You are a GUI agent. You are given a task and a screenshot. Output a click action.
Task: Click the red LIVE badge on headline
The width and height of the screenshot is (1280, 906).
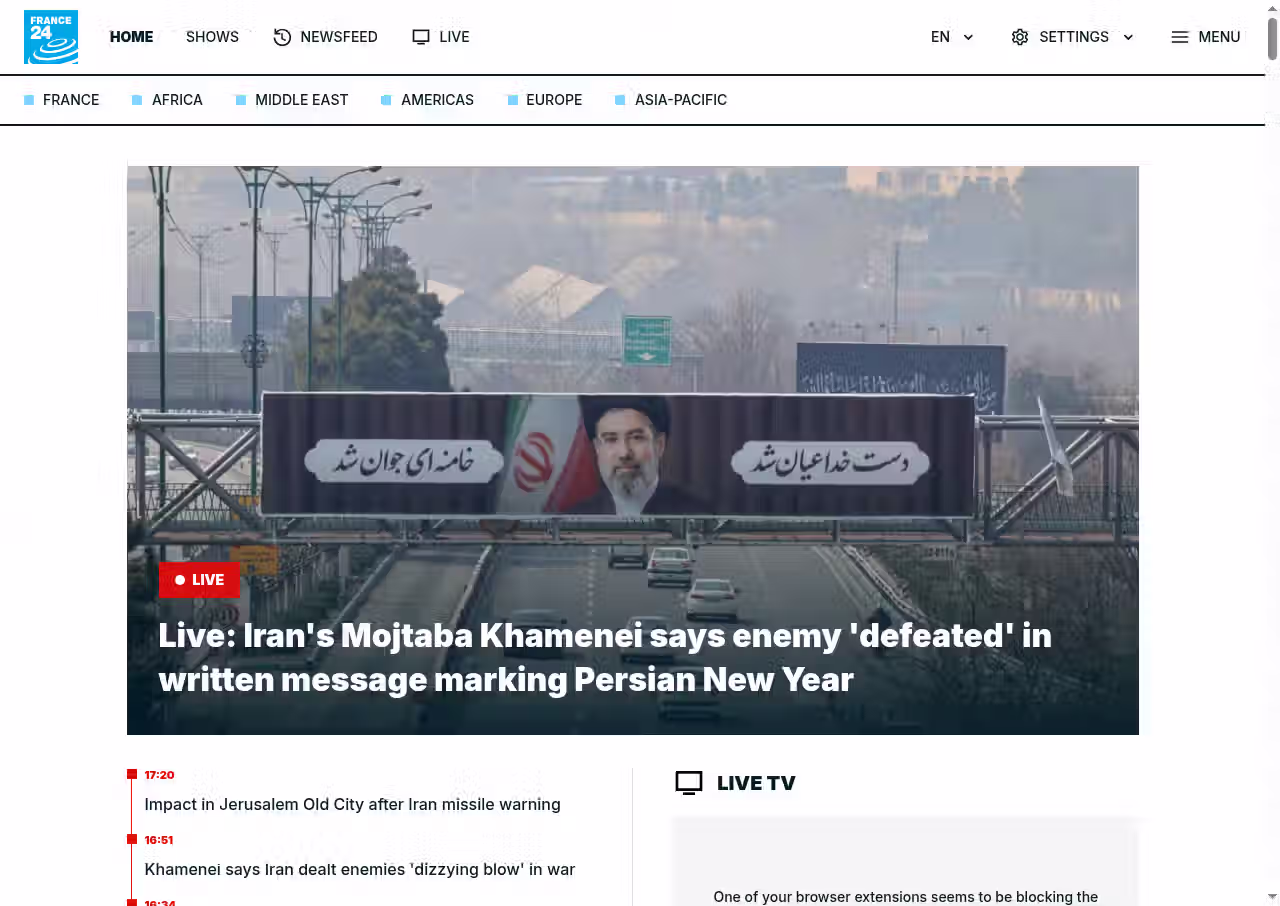click(199, 579)
